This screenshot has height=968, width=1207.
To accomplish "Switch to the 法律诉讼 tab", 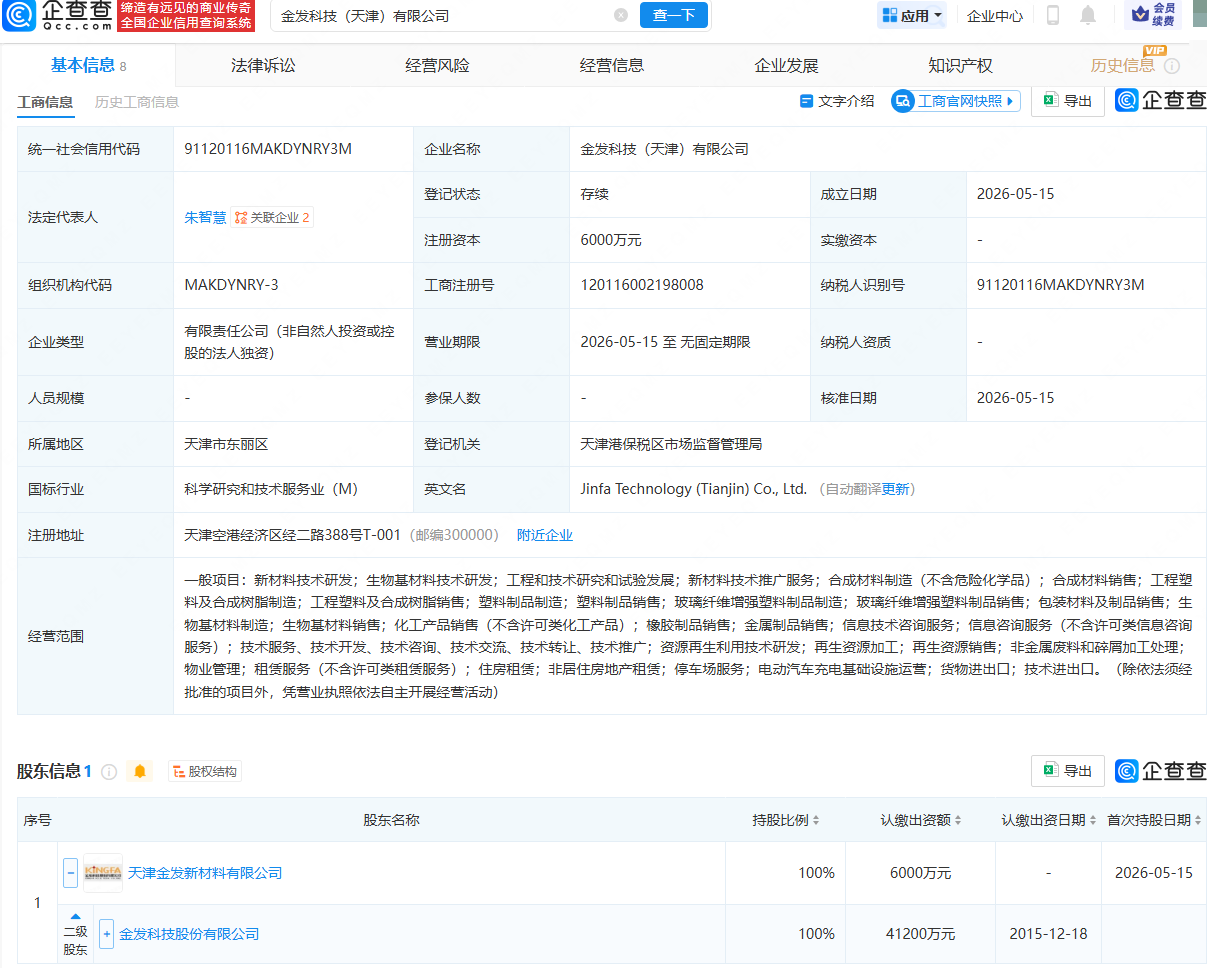I will [x=263, y=66].
